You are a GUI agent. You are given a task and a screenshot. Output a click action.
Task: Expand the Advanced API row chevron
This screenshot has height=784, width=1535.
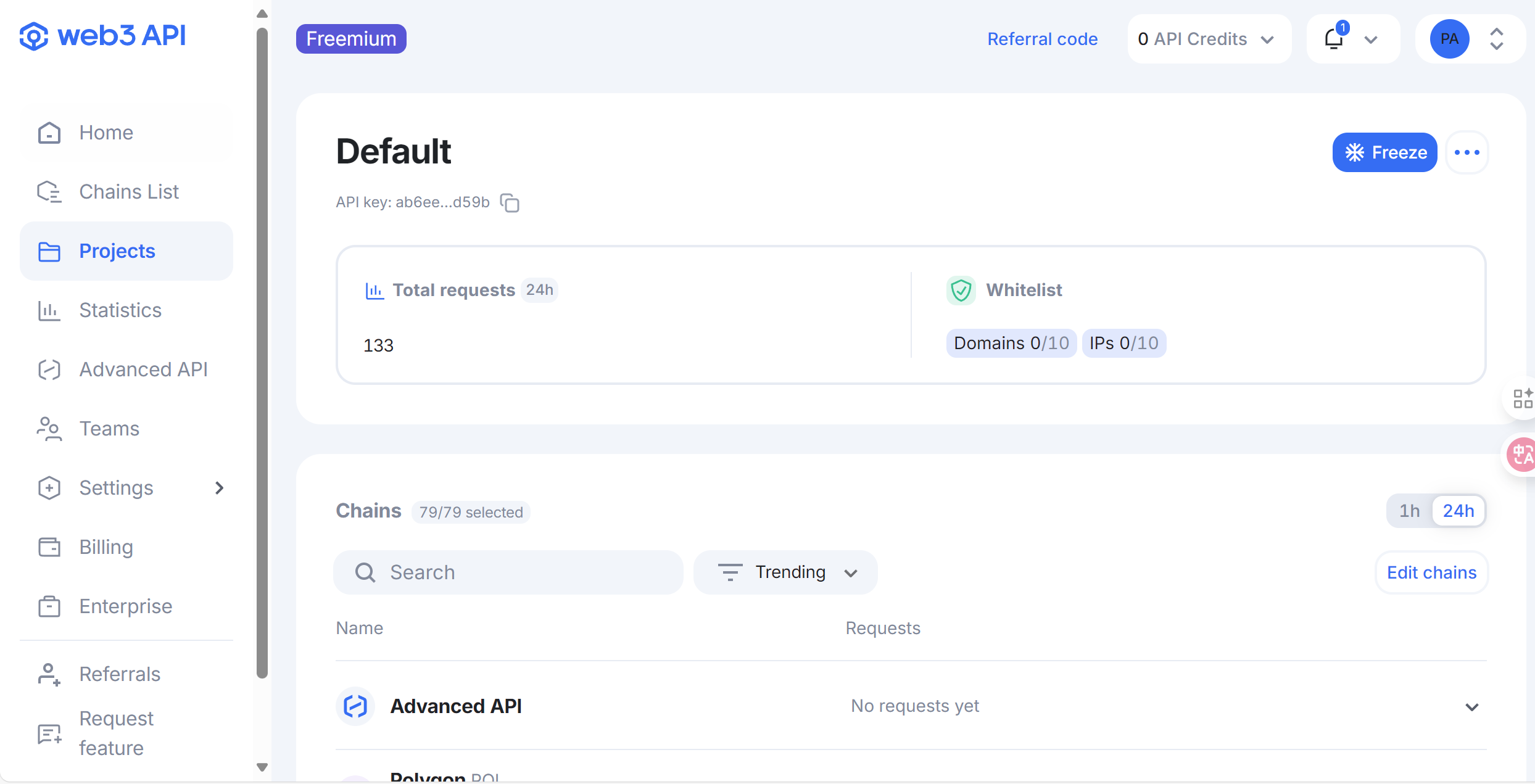pyautogui.click(x=1471, y=707)
